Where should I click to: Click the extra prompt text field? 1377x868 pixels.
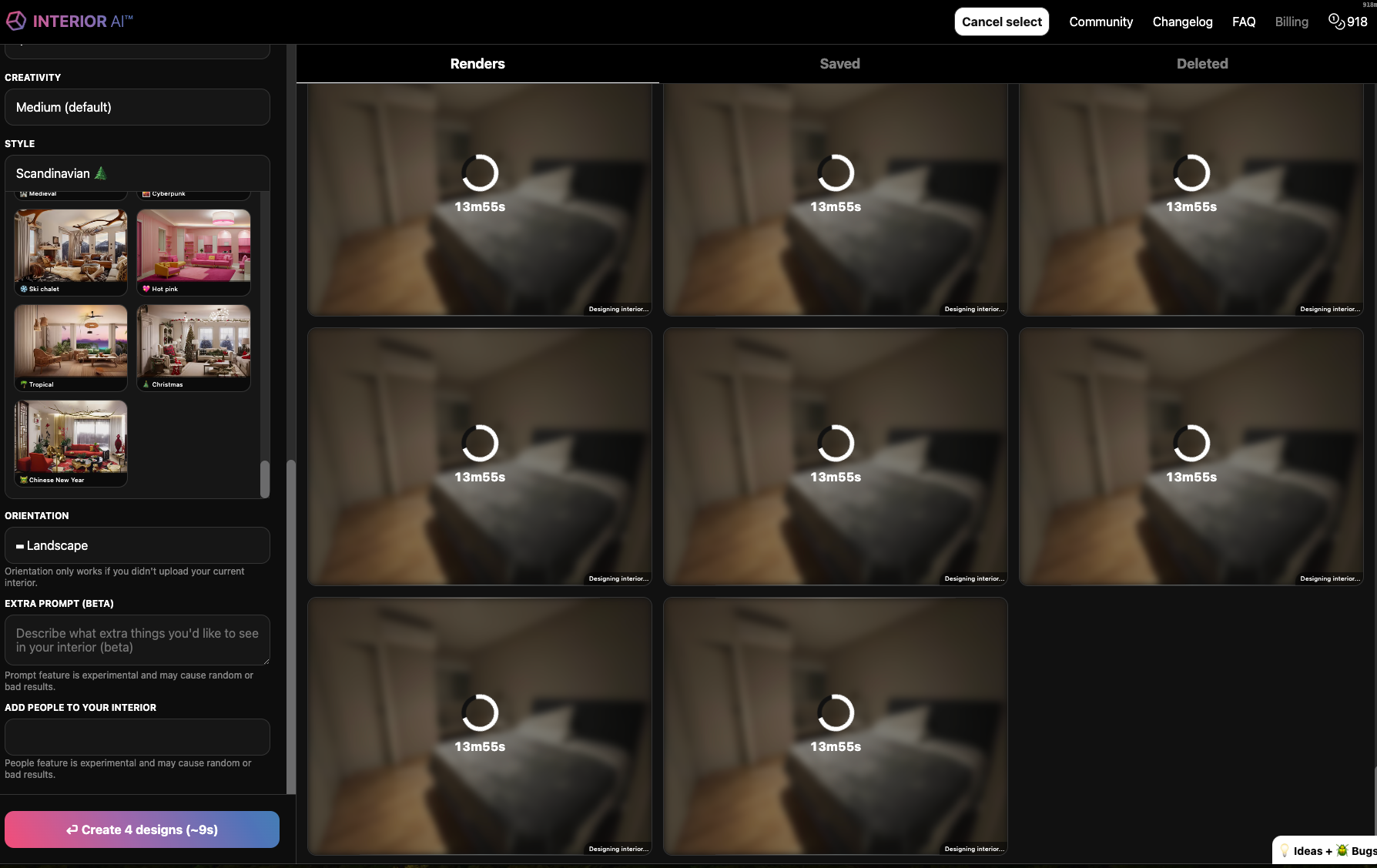point(137,640)
